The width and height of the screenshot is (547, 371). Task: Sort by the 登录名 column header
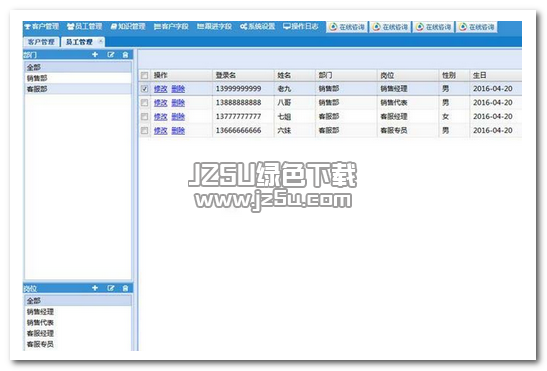[x=243, y=75]
